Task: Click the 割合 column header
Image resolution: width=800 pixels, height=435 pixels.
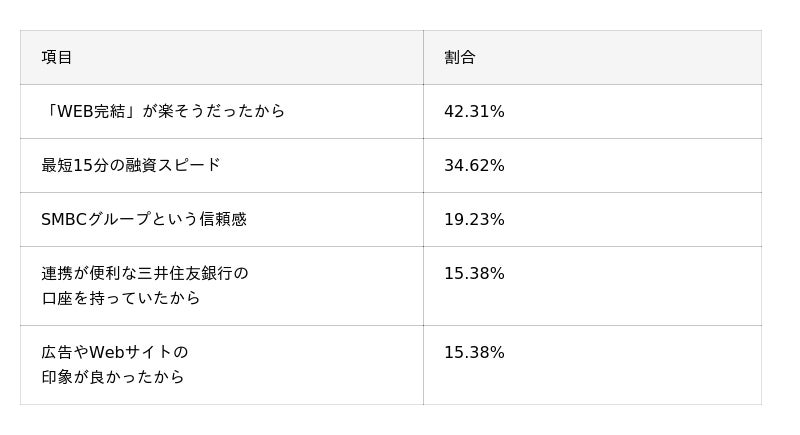Action: (x=460, y=58)
